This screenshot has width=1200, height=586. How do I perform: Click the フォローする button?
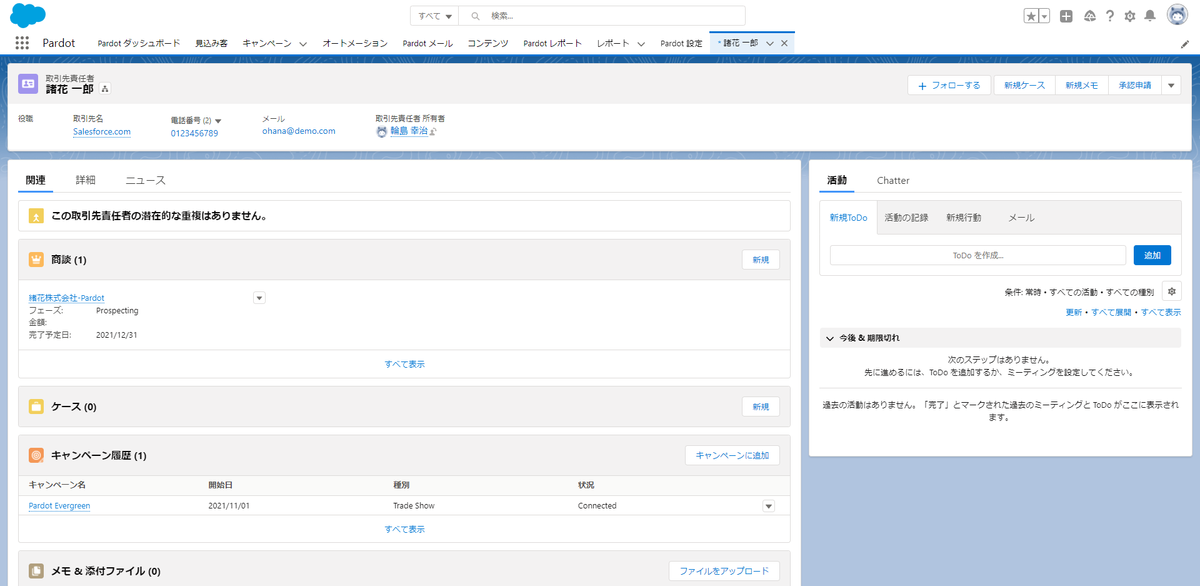pyautogui.click(x=950, y=85)
